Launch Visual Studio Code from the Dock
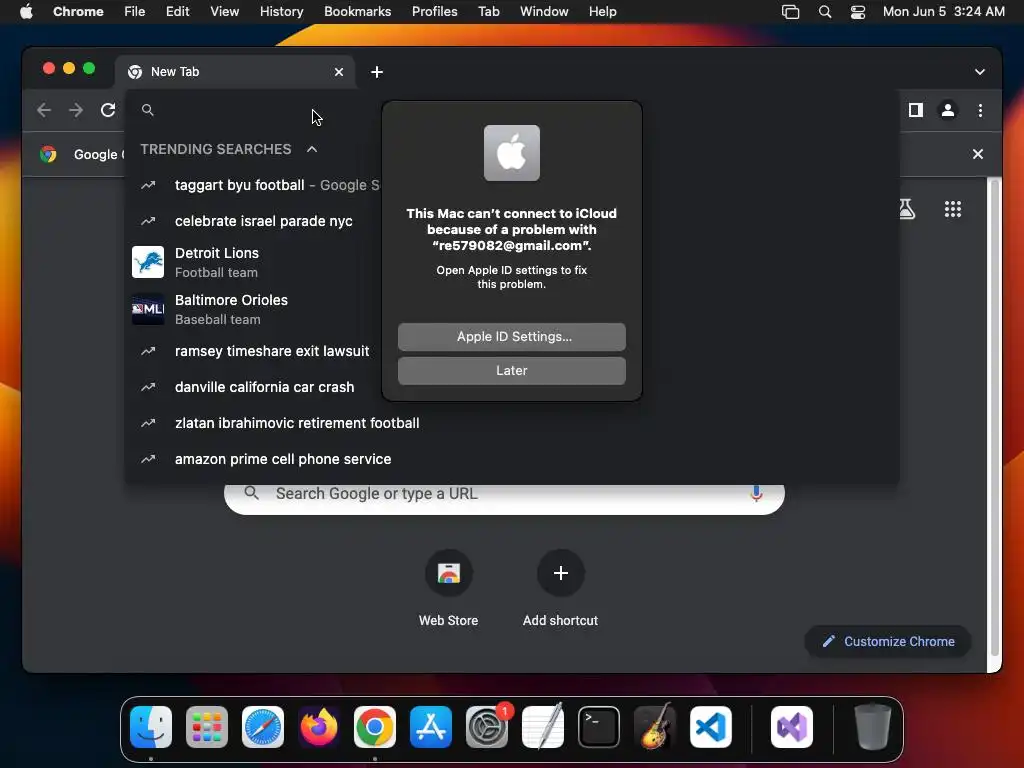This screenshot has height=768, width=1024. coord(711,727)
